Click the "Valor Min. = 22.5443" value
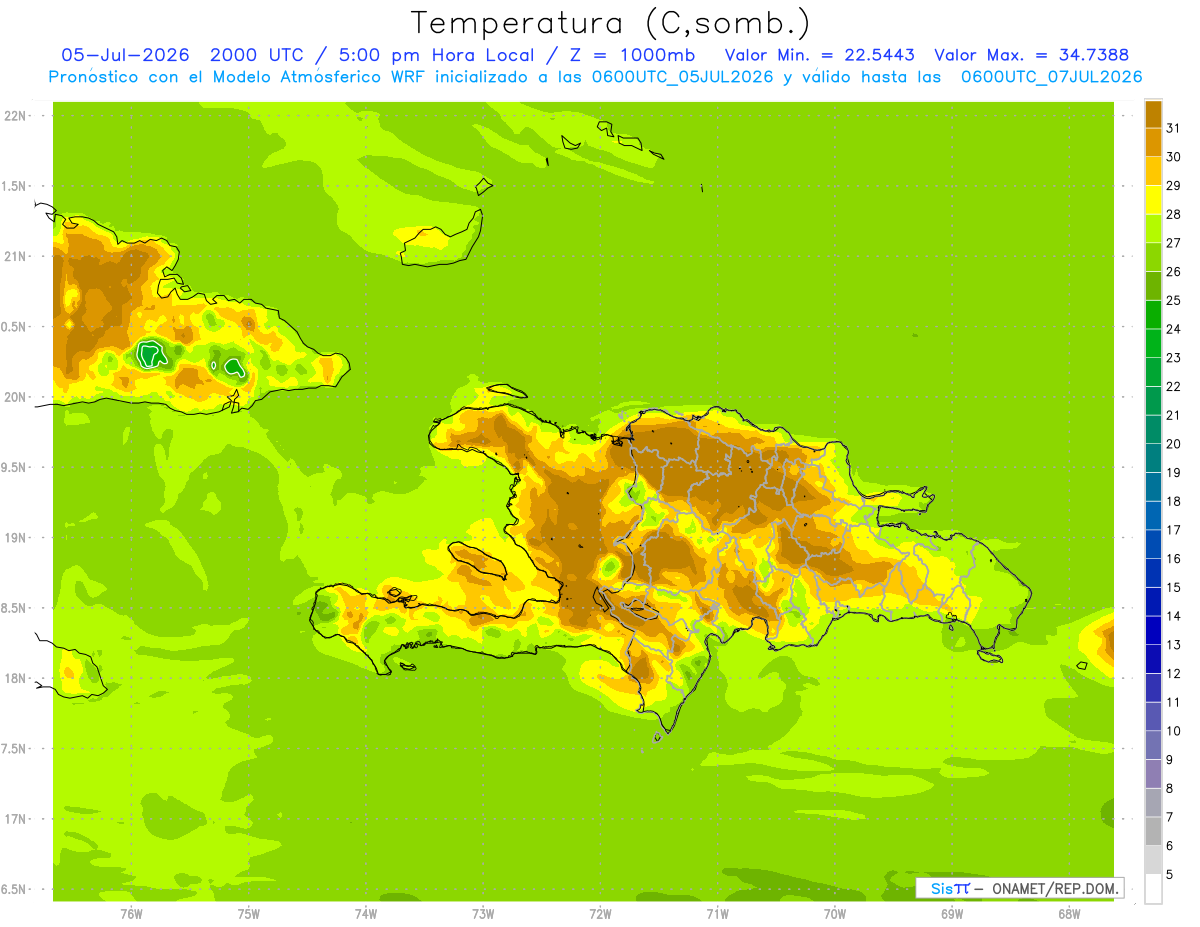 pos(819,55)
